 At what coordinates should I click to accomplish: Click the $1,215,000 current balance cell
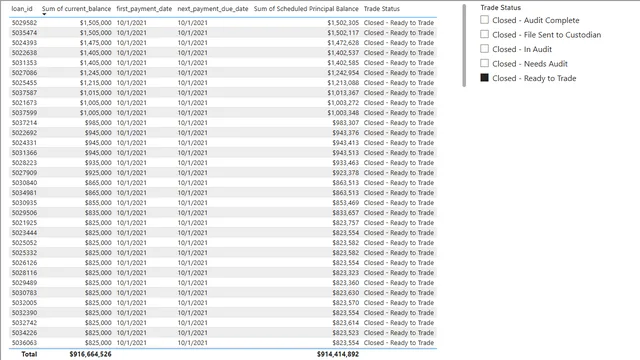click(x=96, y=83)
